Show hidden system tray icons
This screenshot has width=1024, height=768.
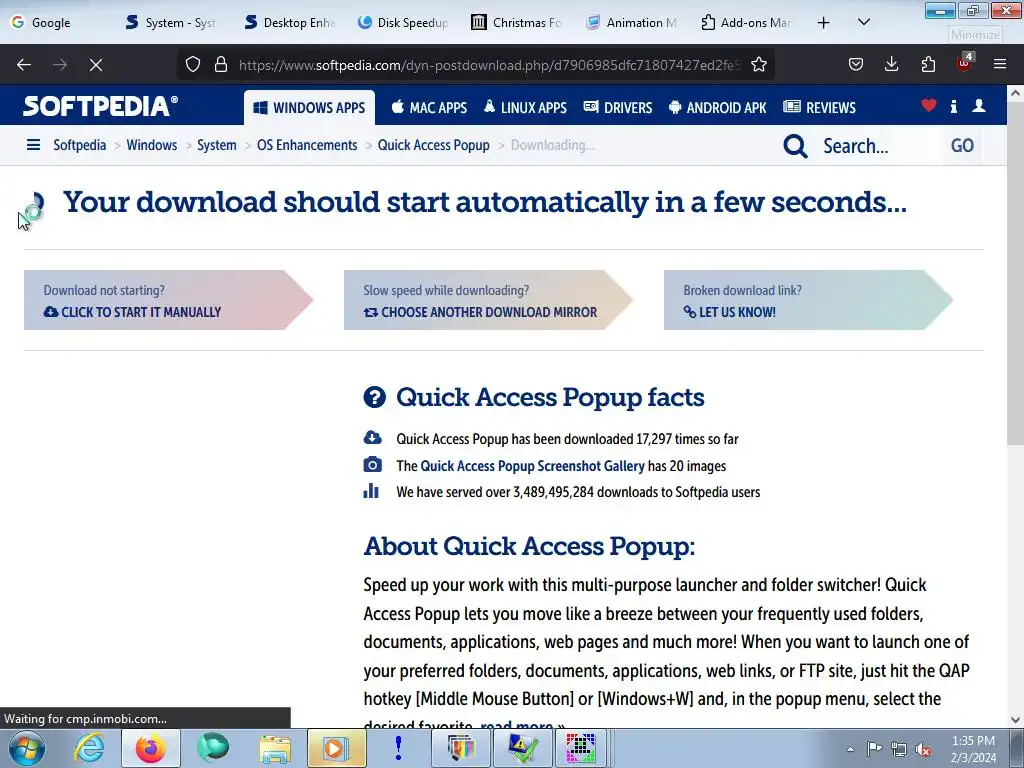850,749
